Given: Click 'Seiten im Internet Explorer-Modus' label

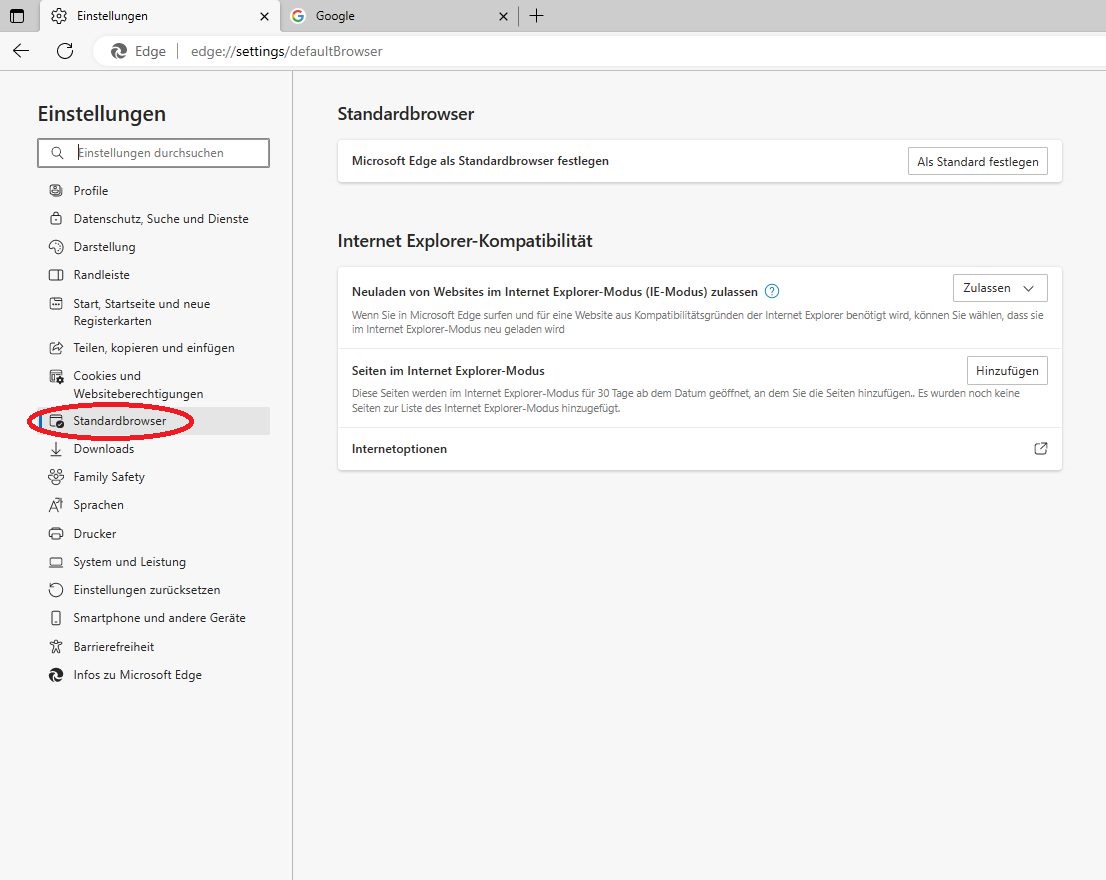Looking at the screenshot, I should pos(448,371).
